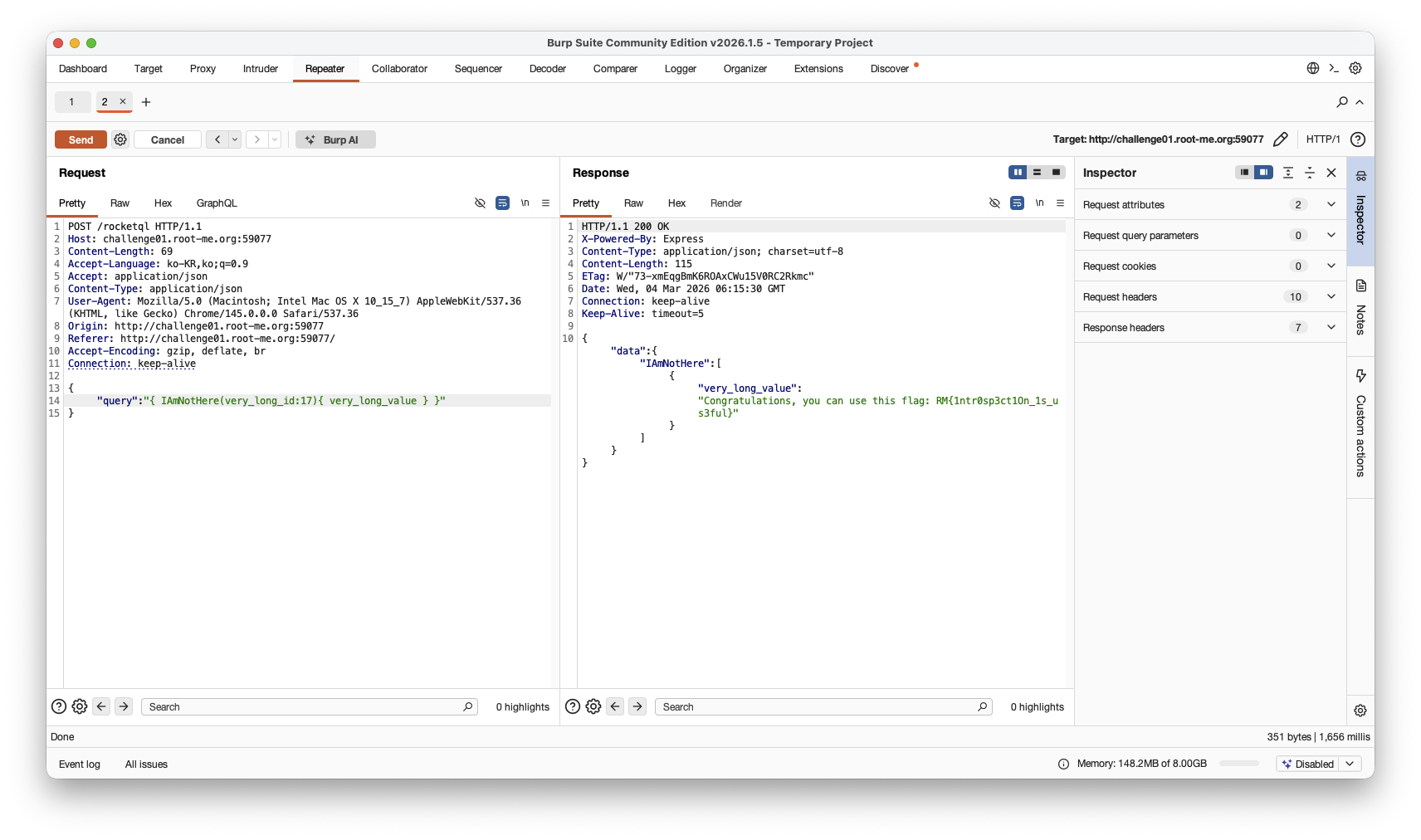This screenshot has width=1421, height=840.
Task: Click the memory usage bar
Action: tap(1239, 764)
